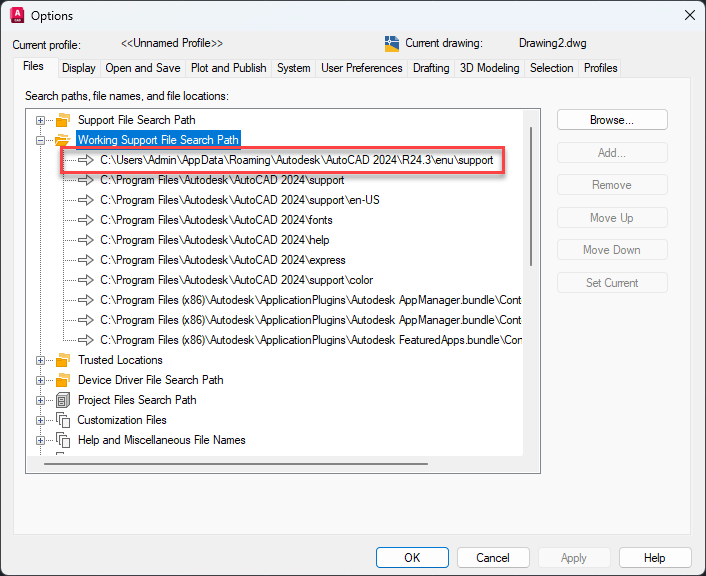
Task: Click the Apply button
Action: [574, 558]
